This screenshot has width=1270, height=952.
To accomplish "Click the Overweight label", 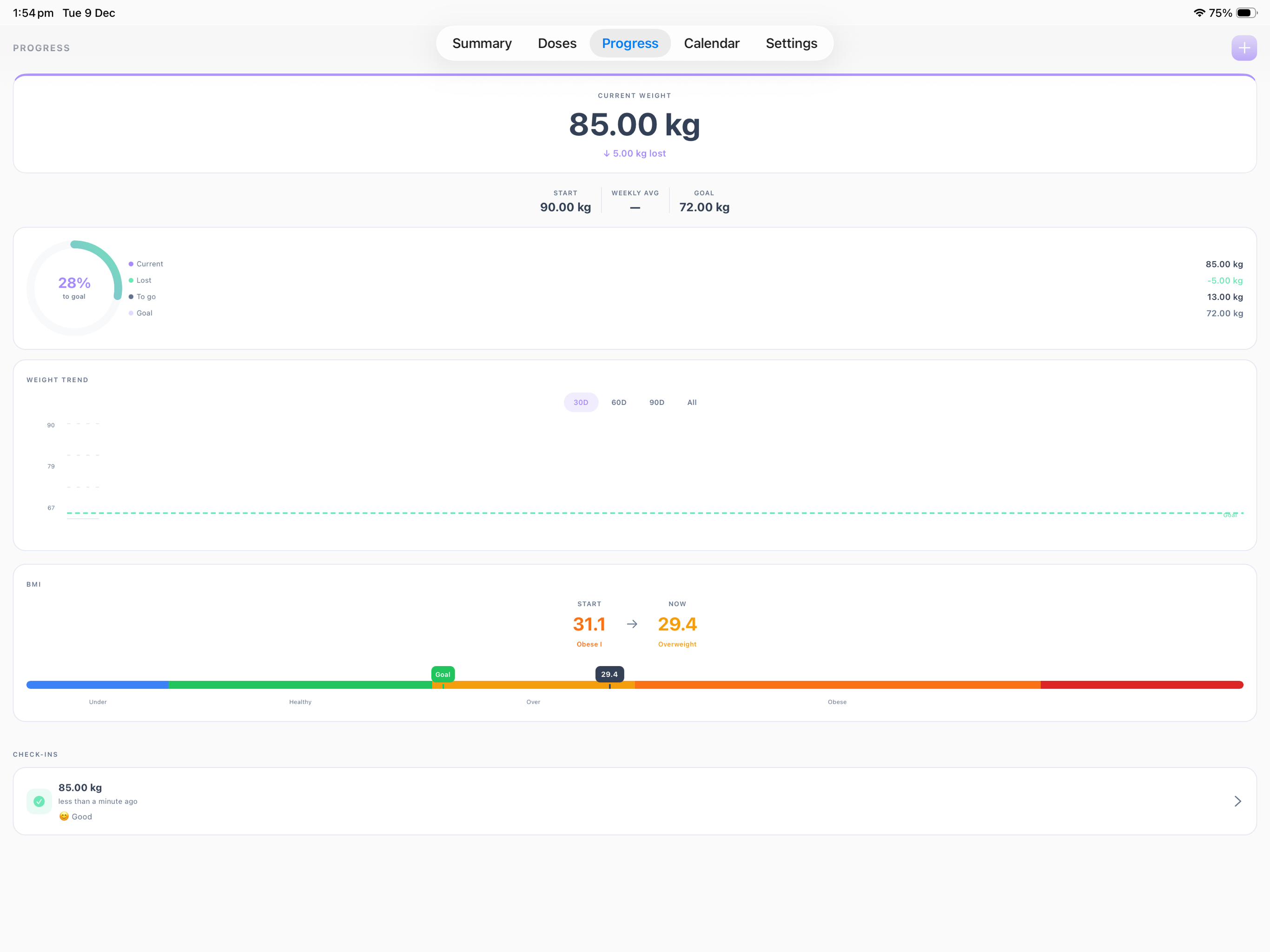I will coord(677,644).
